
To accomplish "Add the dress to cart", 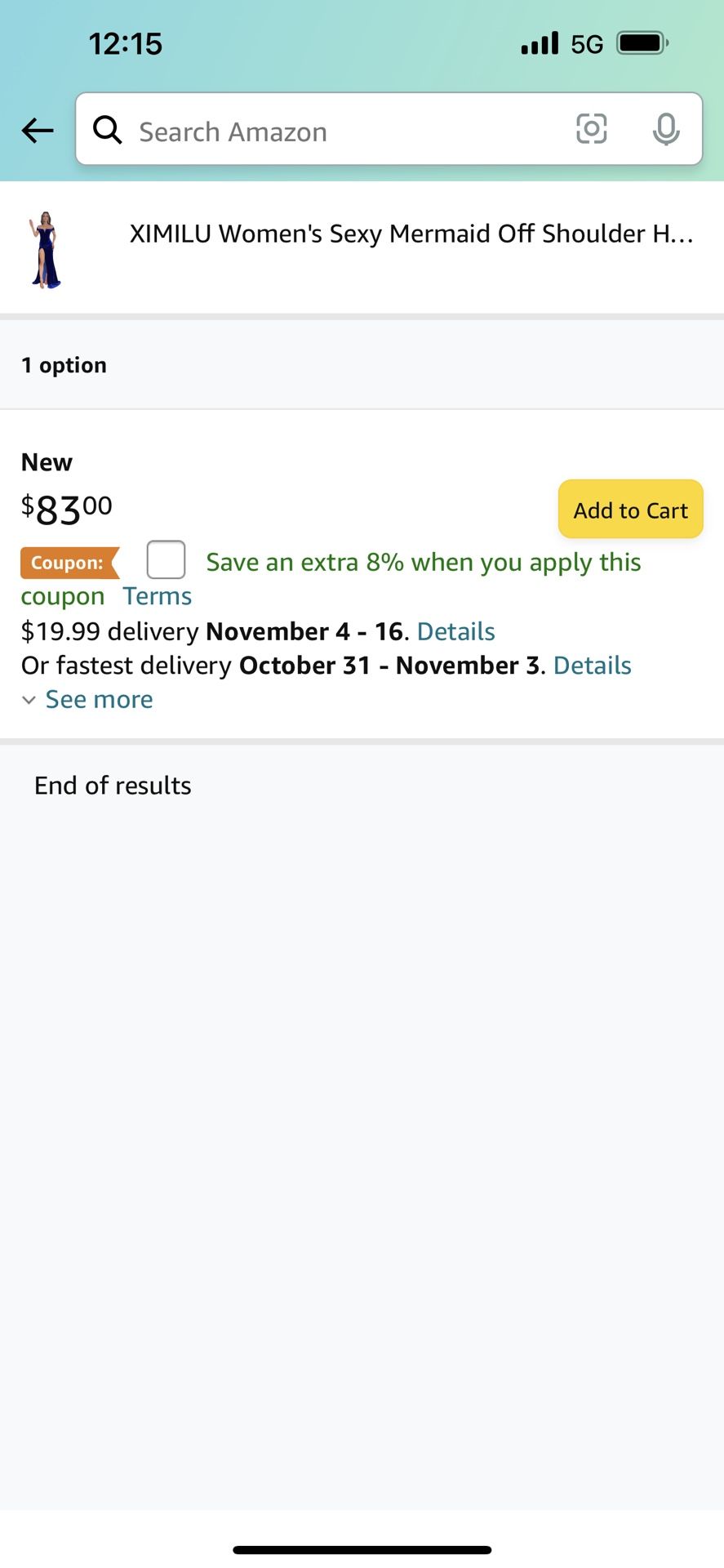I will (630, 510).
